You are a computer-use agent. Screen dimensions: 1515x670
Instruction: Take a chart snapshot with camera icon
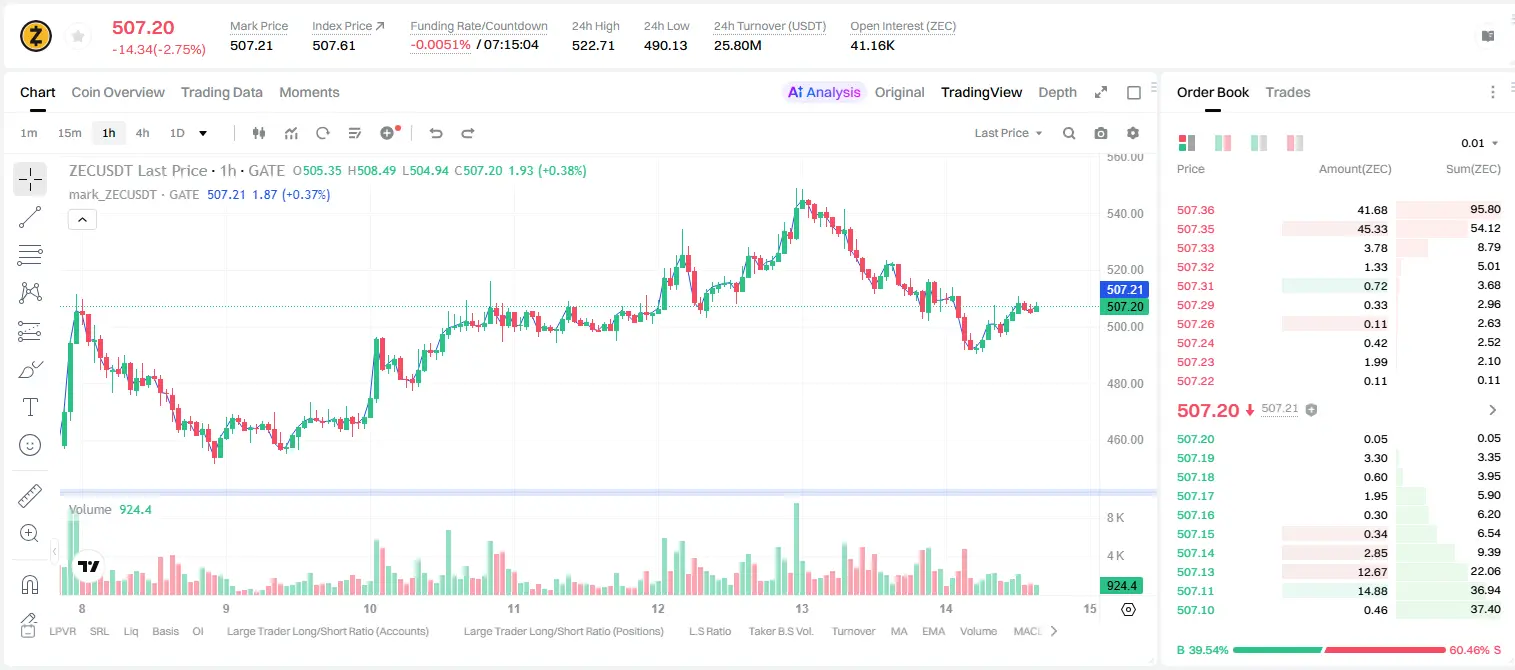click(1101, 133)
